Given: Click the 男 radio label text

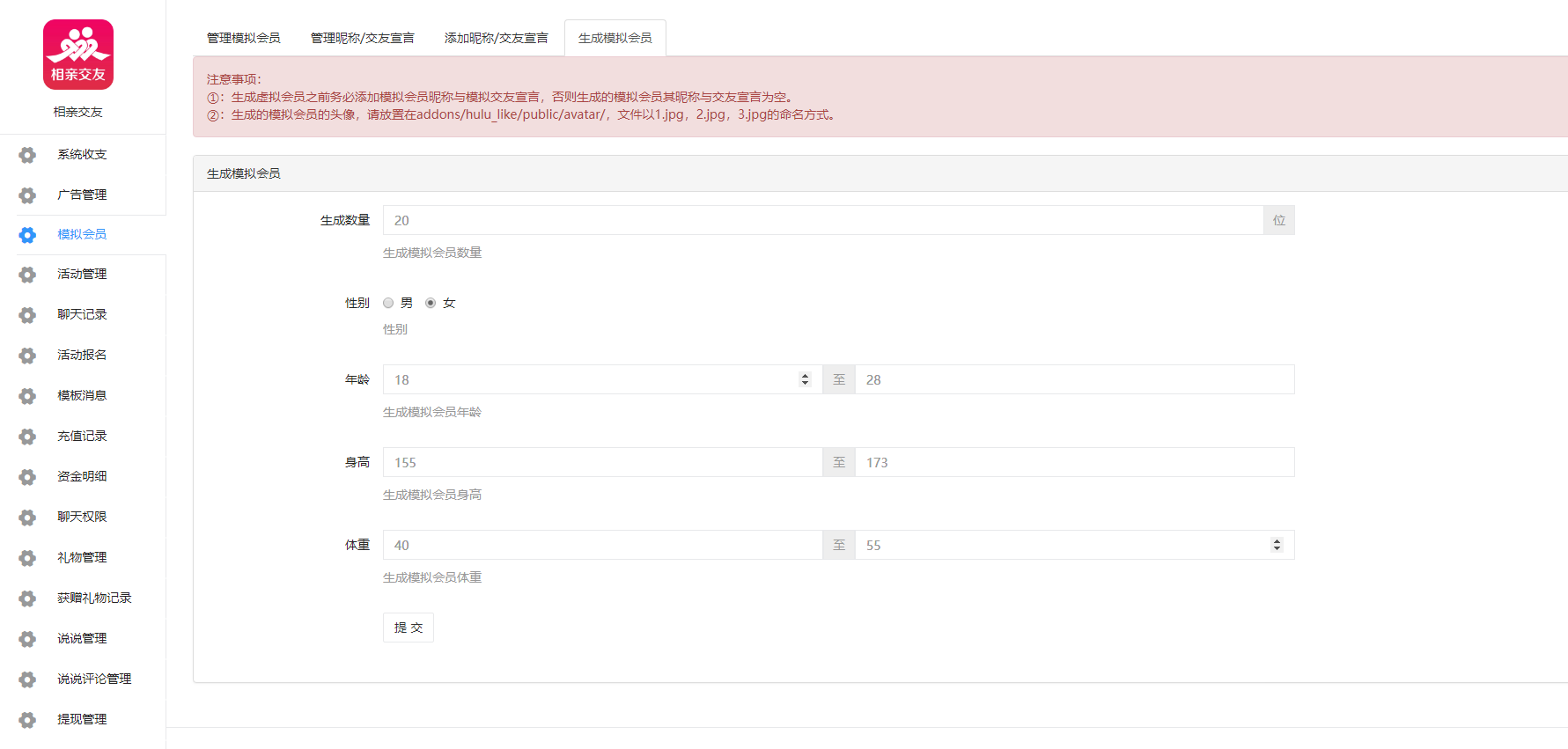Looking at the screenshot, I should coord(407,303).
